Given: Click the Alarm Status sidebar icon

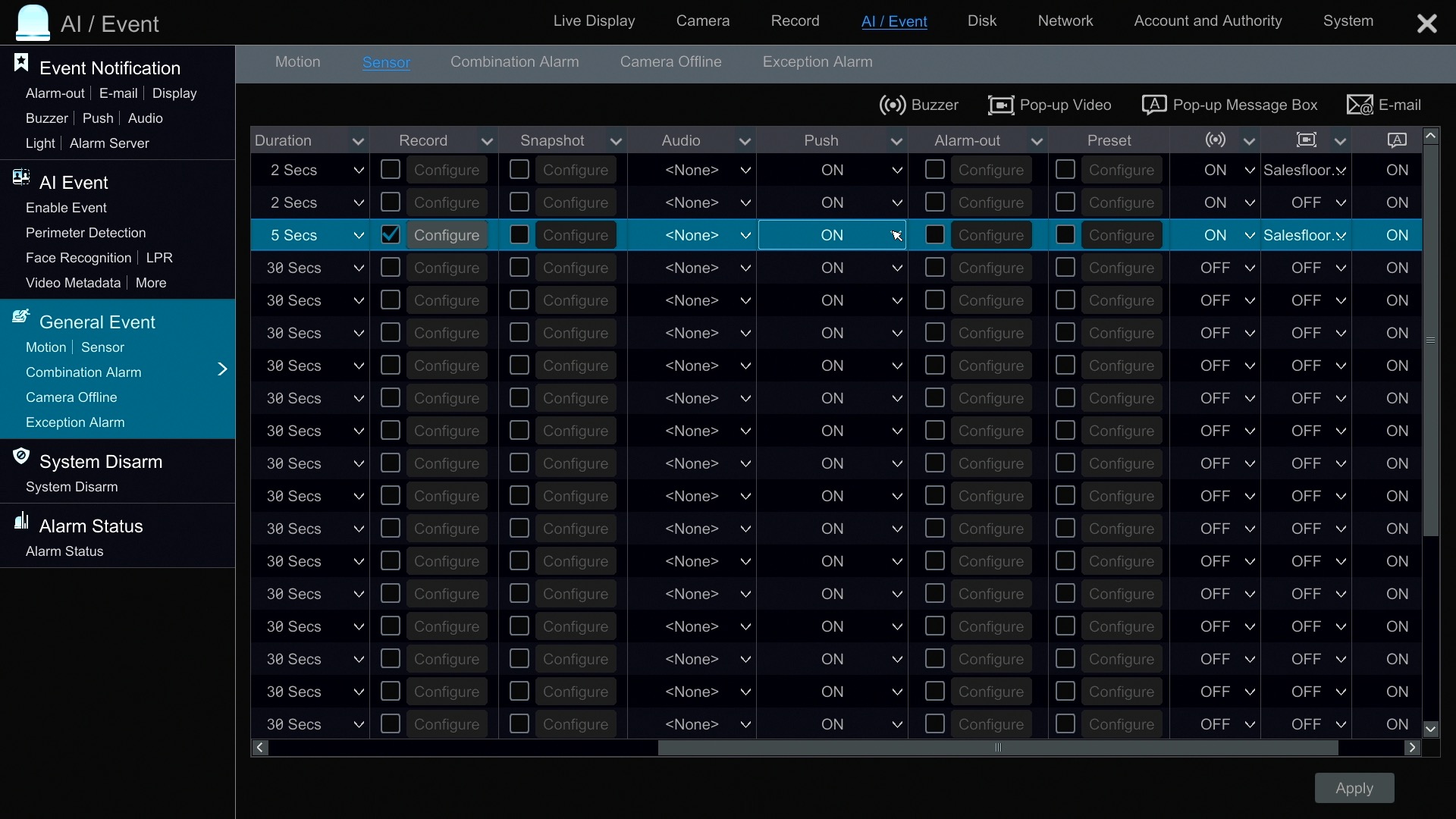Looking at the screenshot, I should click(21, 521).
